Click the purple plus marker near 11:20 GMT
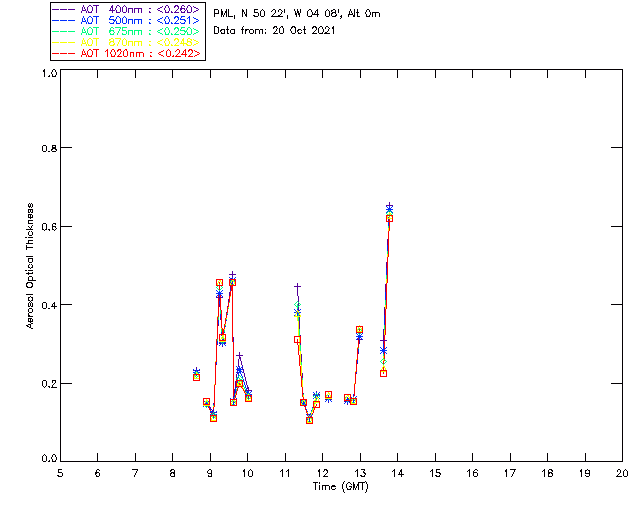 (x=297, y=287)
